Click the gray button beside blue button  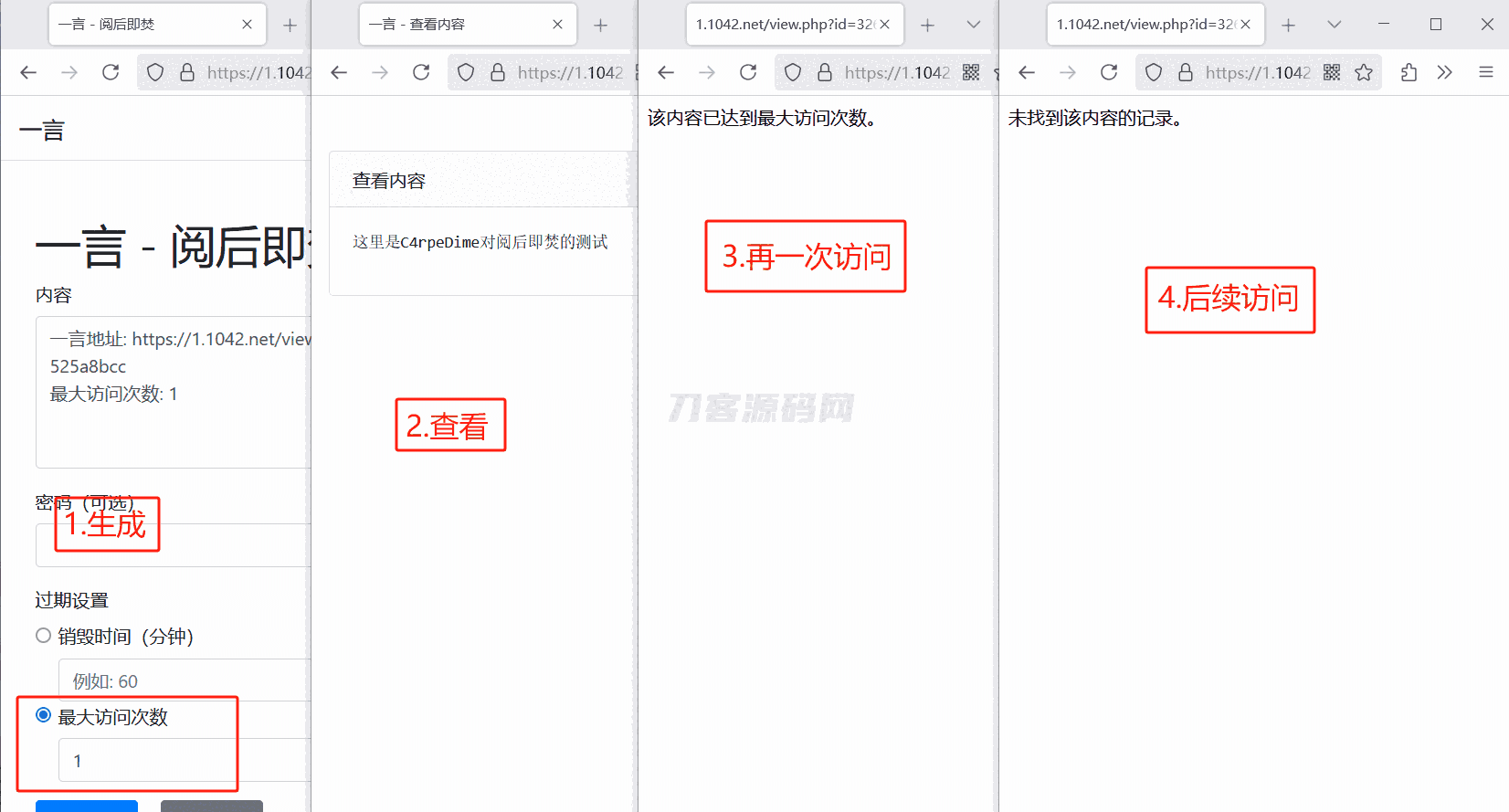click(x=212, y=806)
